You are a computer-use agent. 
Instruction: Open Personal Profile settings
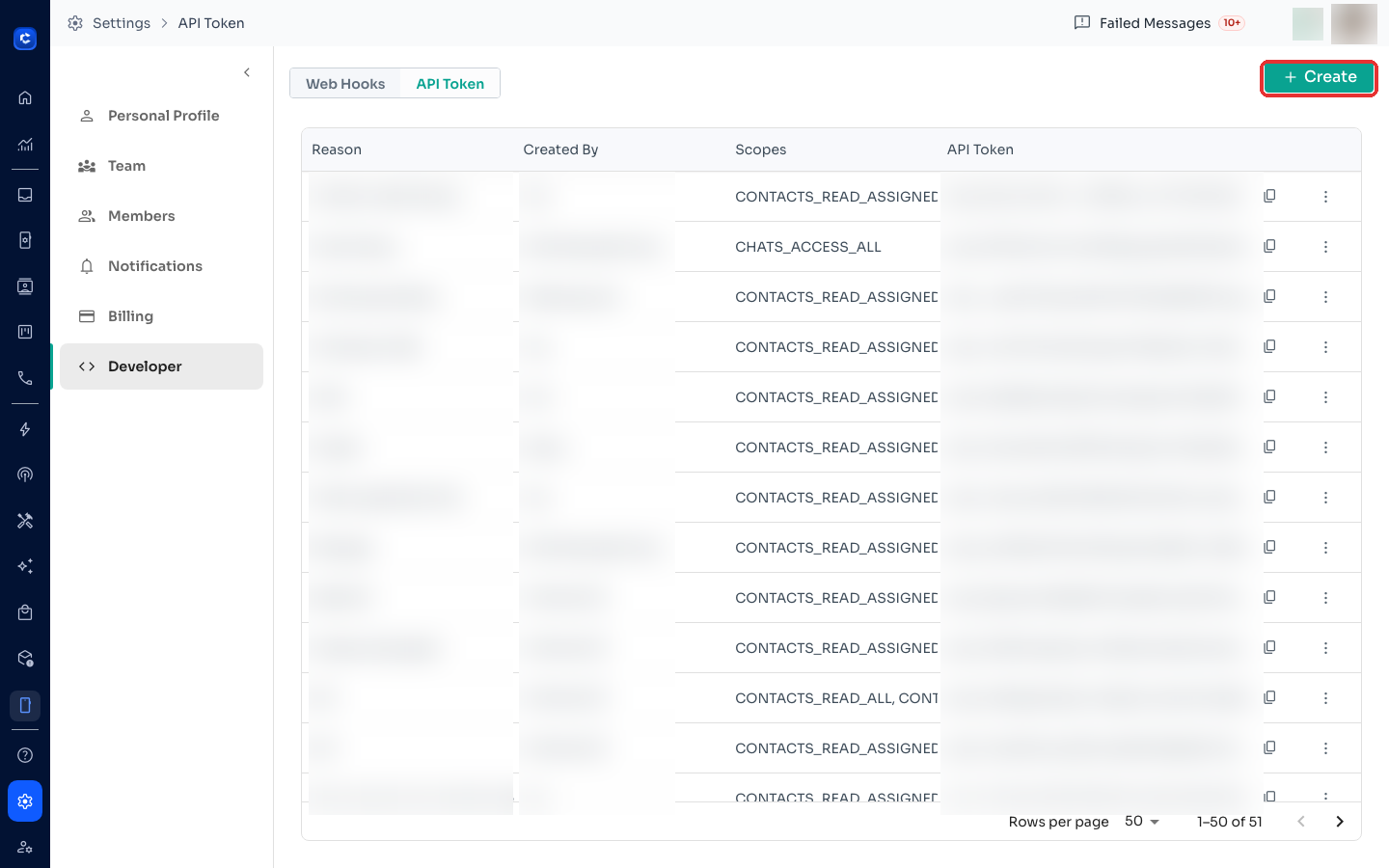161,116
